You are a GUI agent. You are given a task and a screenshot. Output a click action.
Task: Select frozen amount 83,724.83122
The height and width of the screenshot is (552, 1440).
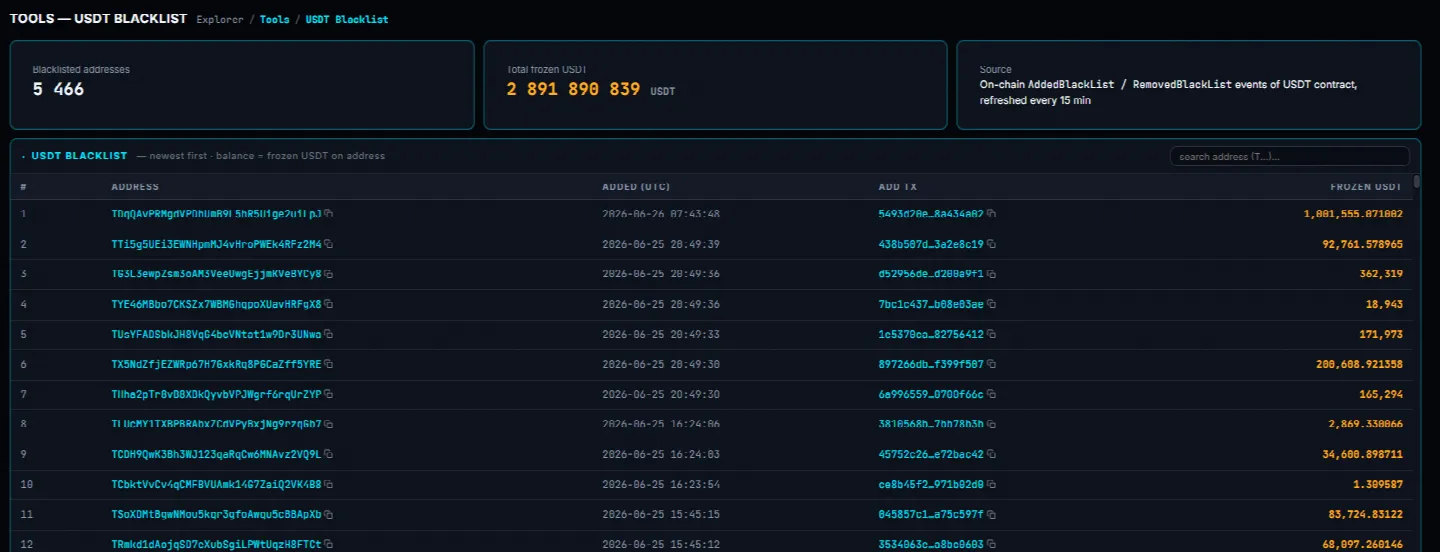1365,514
